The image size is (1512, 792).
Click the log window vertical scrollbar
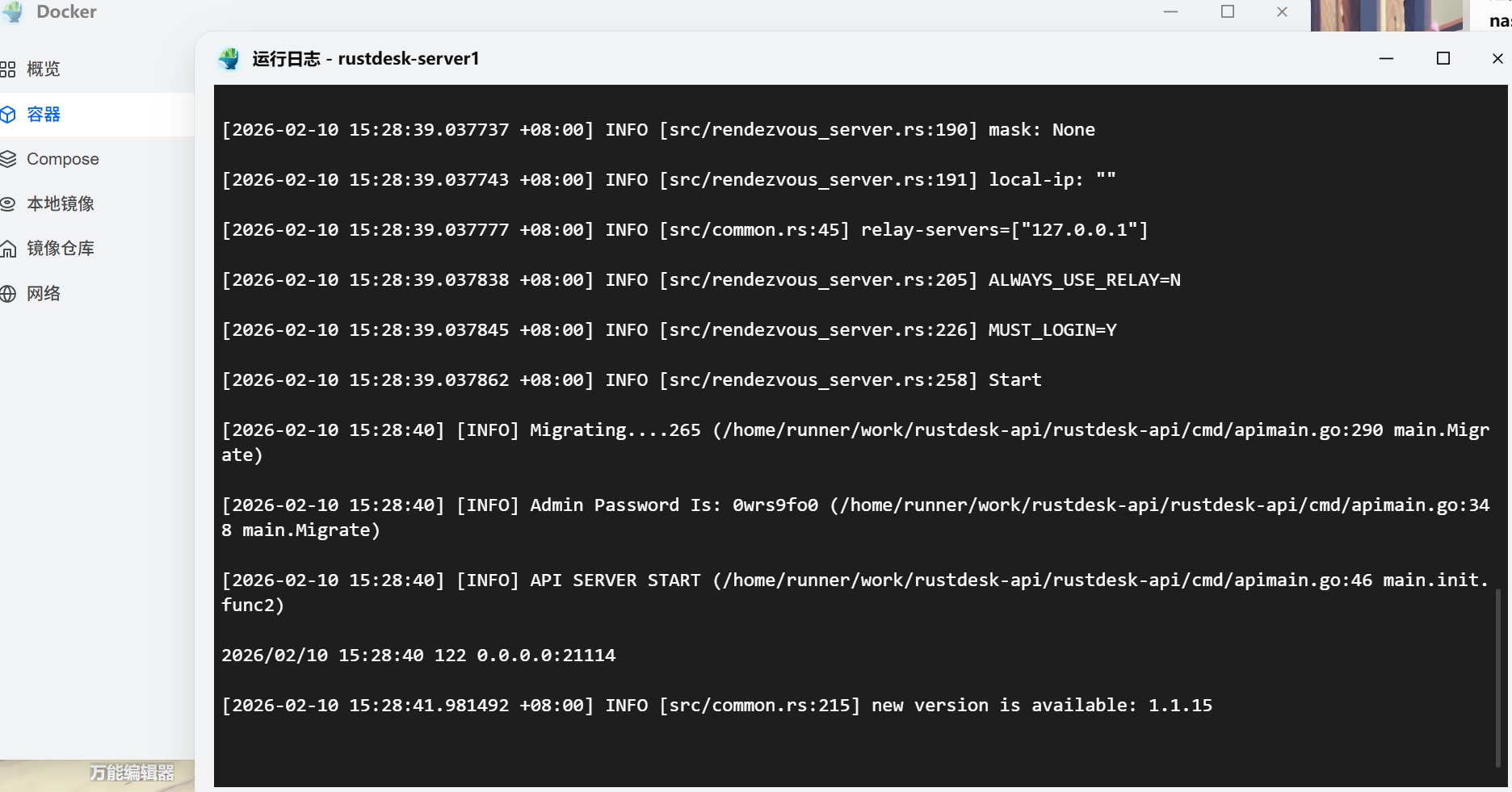click(x=1498, y=678)
